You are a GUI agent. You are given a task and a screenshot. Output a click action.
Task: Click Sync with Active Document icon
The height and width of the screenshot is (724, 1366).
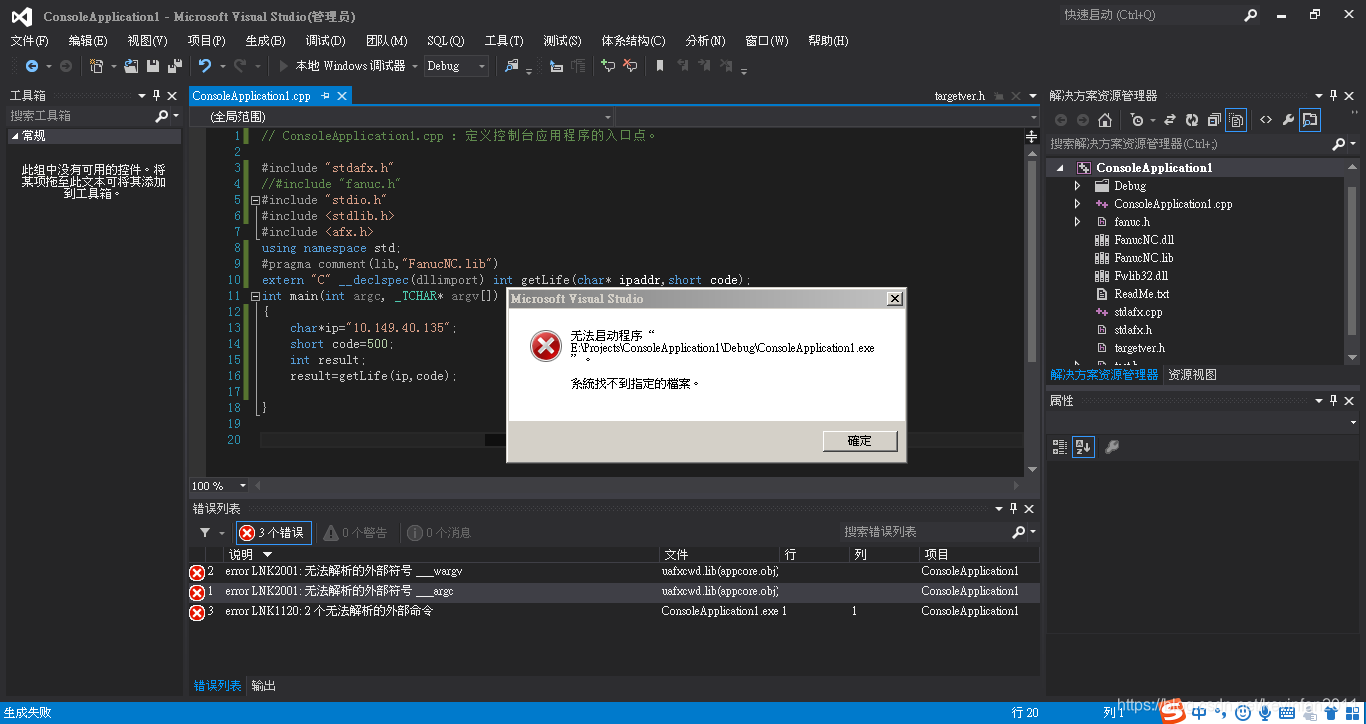pos(1169,120)
